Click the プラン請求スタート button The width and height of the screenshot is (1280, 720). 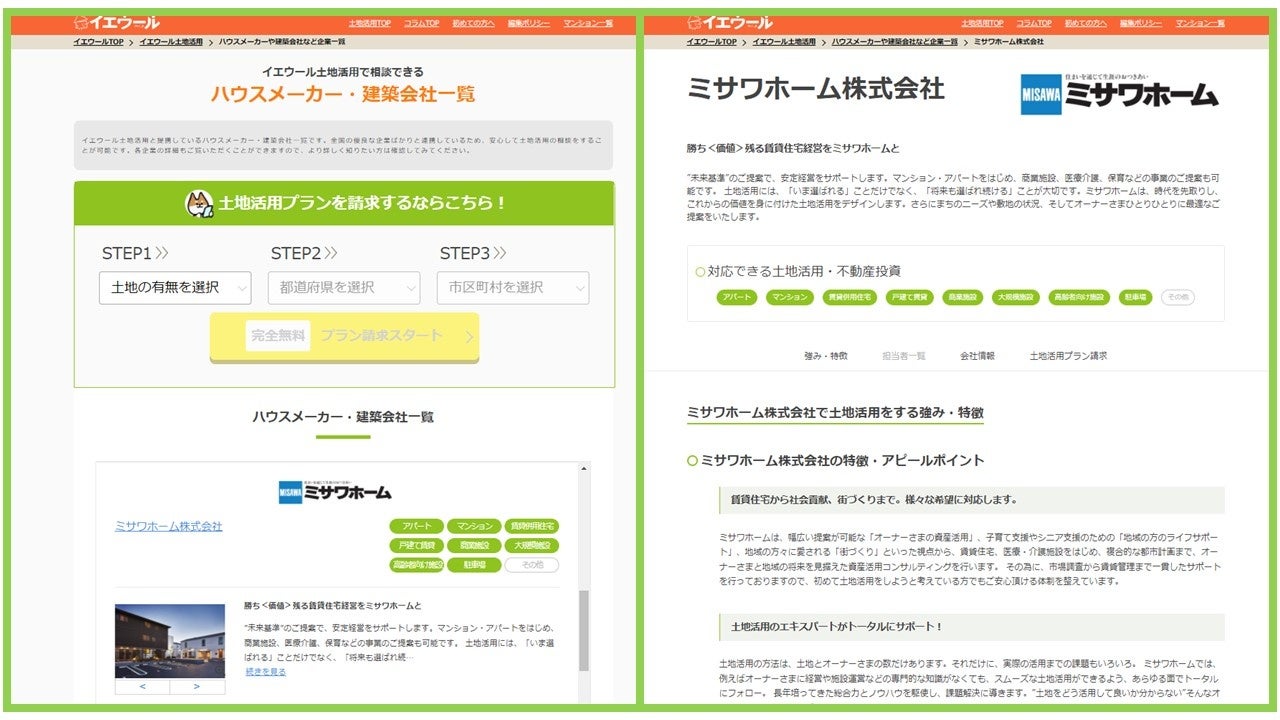click(x=344, y=337)
